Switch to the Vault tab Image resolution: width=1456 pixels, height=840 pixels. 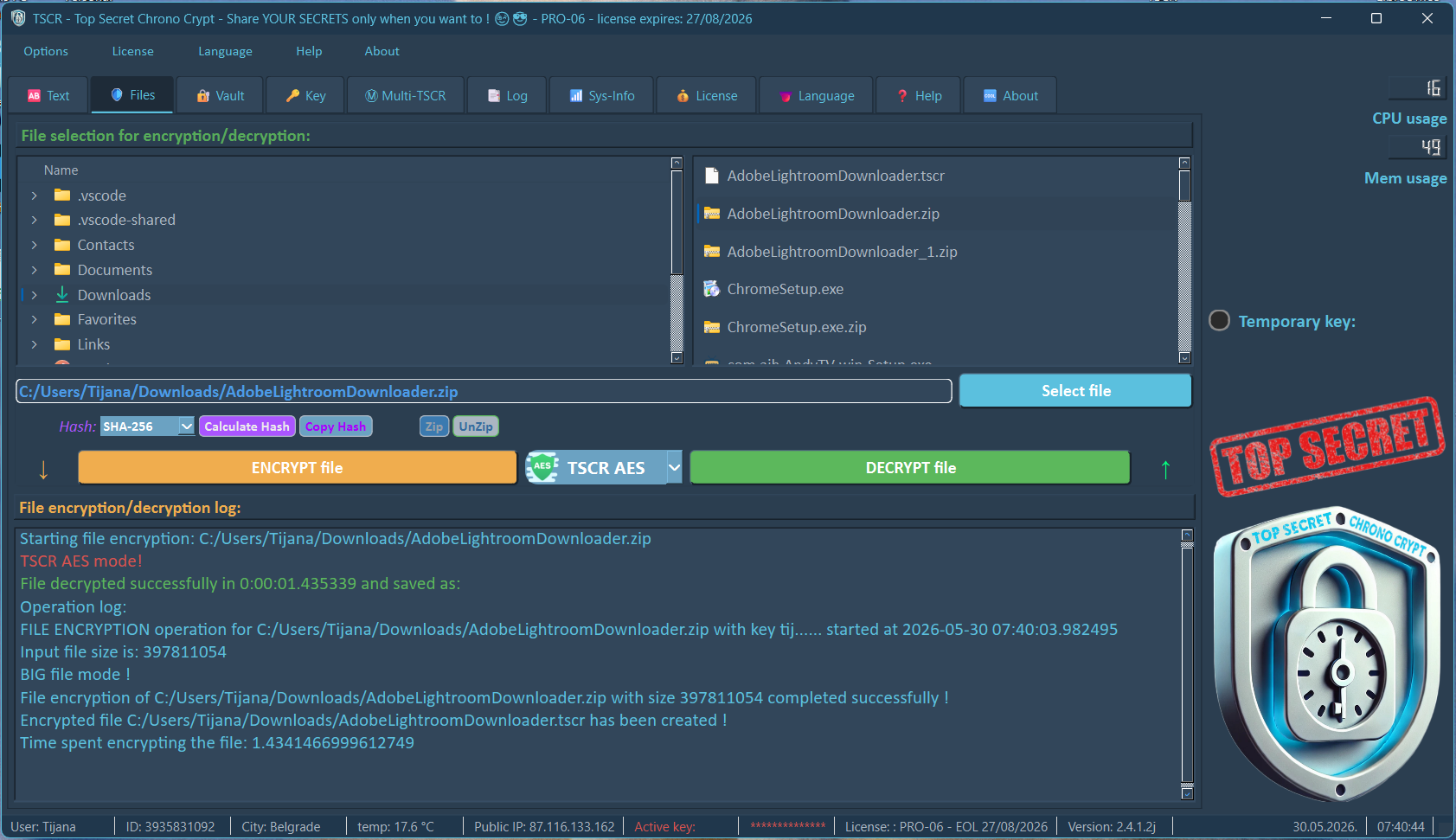(221, 96)
